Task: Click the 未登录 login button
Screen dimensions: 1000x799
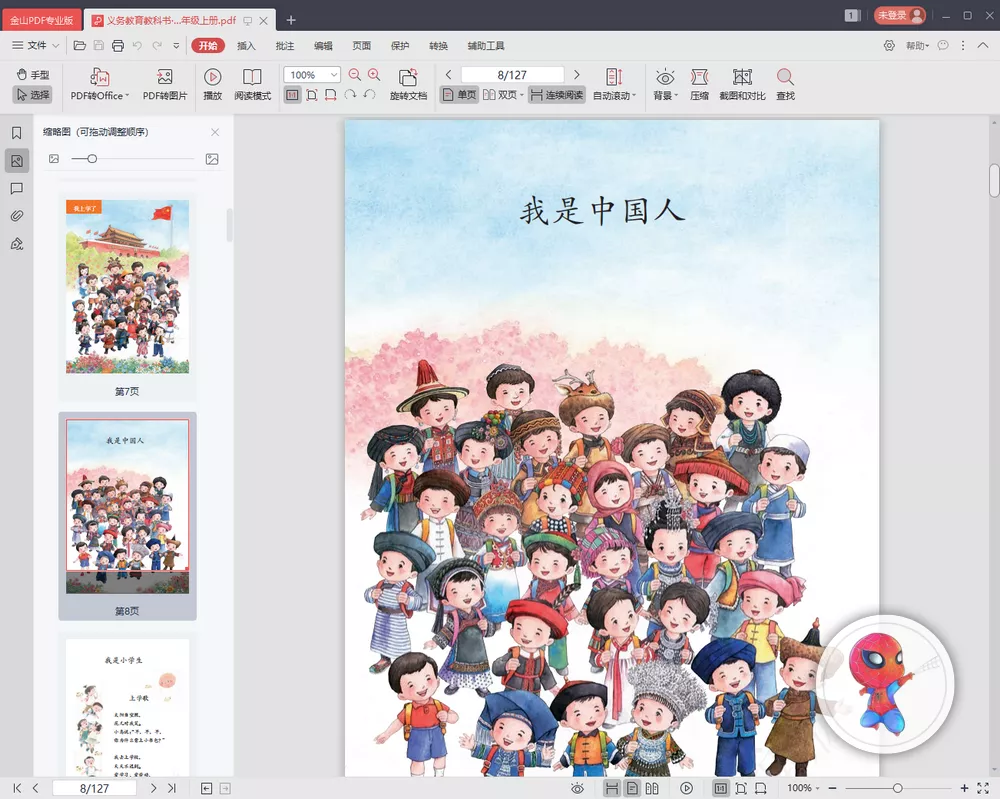Action: 897,15
